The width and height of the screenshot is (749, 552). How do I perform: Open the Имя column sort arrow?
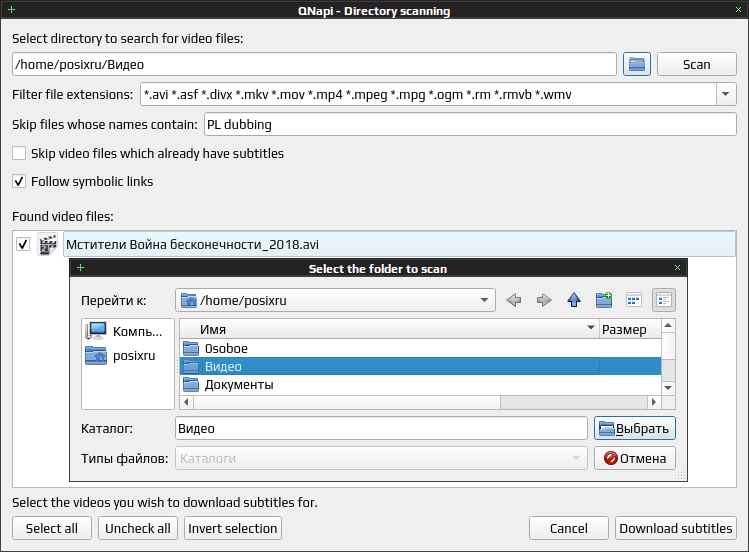coord(590,328)
